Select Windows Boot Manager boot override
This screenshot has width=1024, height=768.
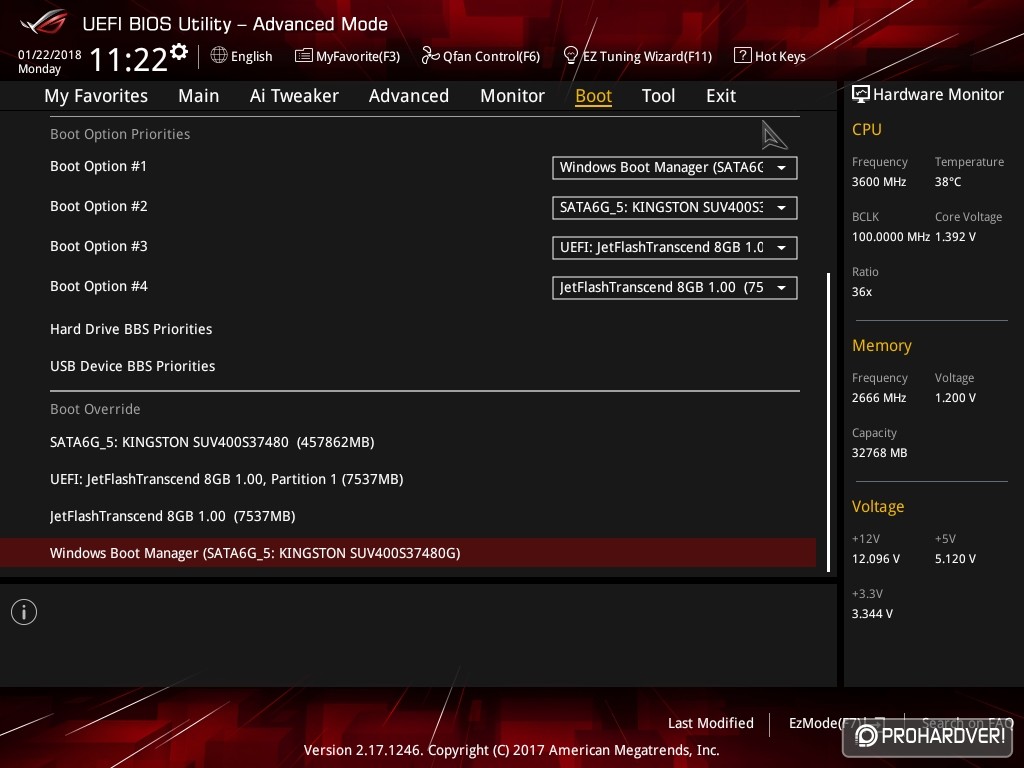[x=408, y=553]
